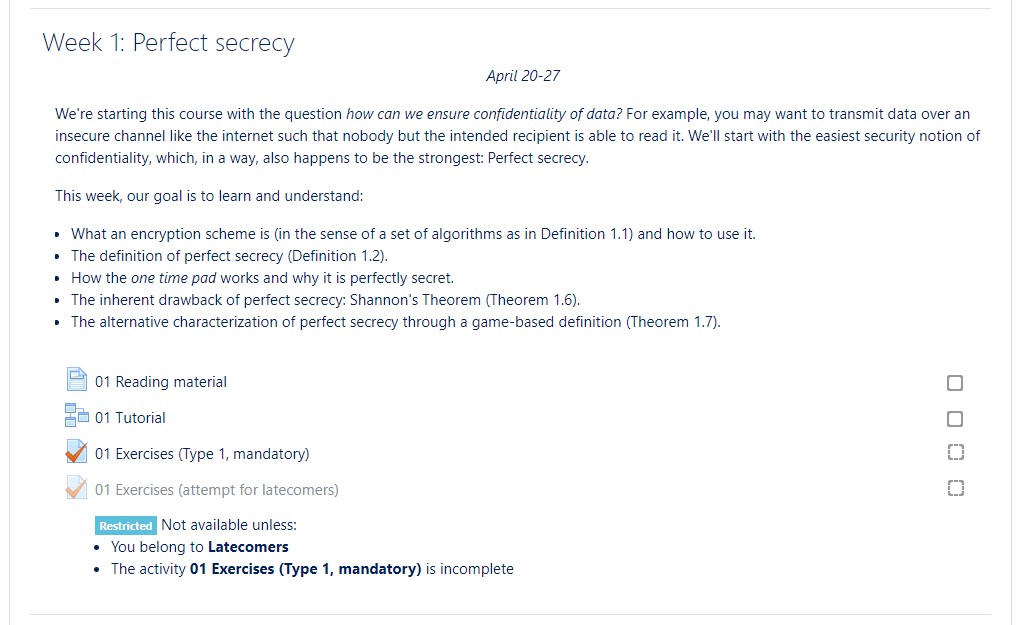The image size is (1022, 625).
Task: Tick the 01 Tutorial completion checkbox
Action: [955, 419]
